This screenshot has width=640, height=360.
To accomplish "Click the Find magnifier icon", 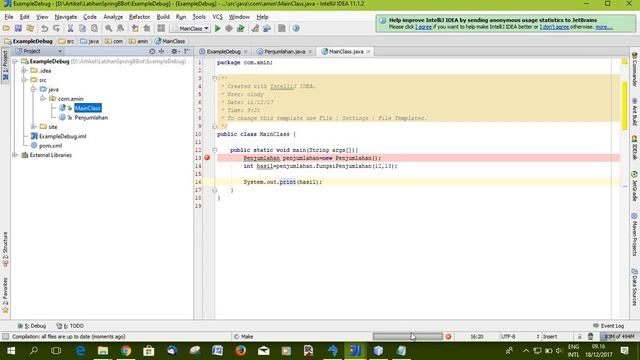I will pyautogui.click(x=109, y=28).
